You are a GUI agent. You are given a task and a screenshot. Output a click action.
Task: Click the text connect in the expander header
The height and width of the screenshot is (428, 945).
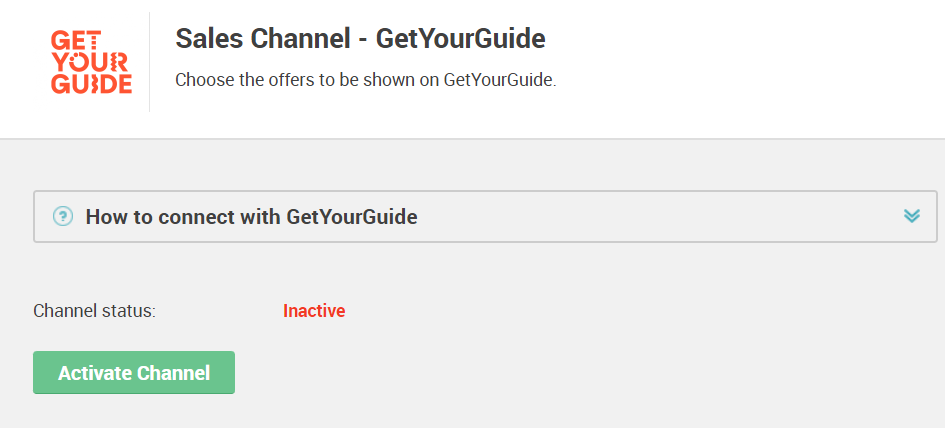pyautogui.click(x=196, y=216)
